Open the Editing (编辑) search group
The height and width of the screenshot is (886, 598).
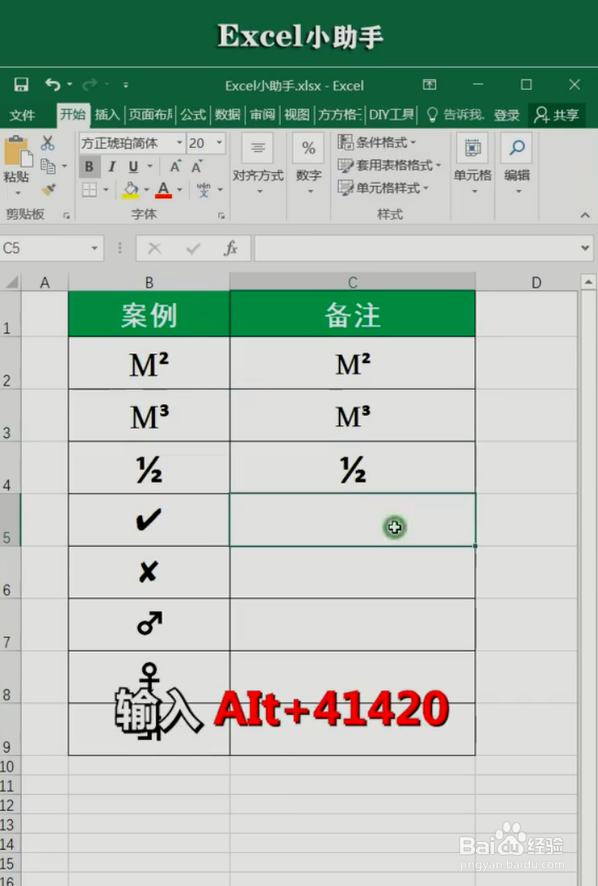(x=517, y=164)
